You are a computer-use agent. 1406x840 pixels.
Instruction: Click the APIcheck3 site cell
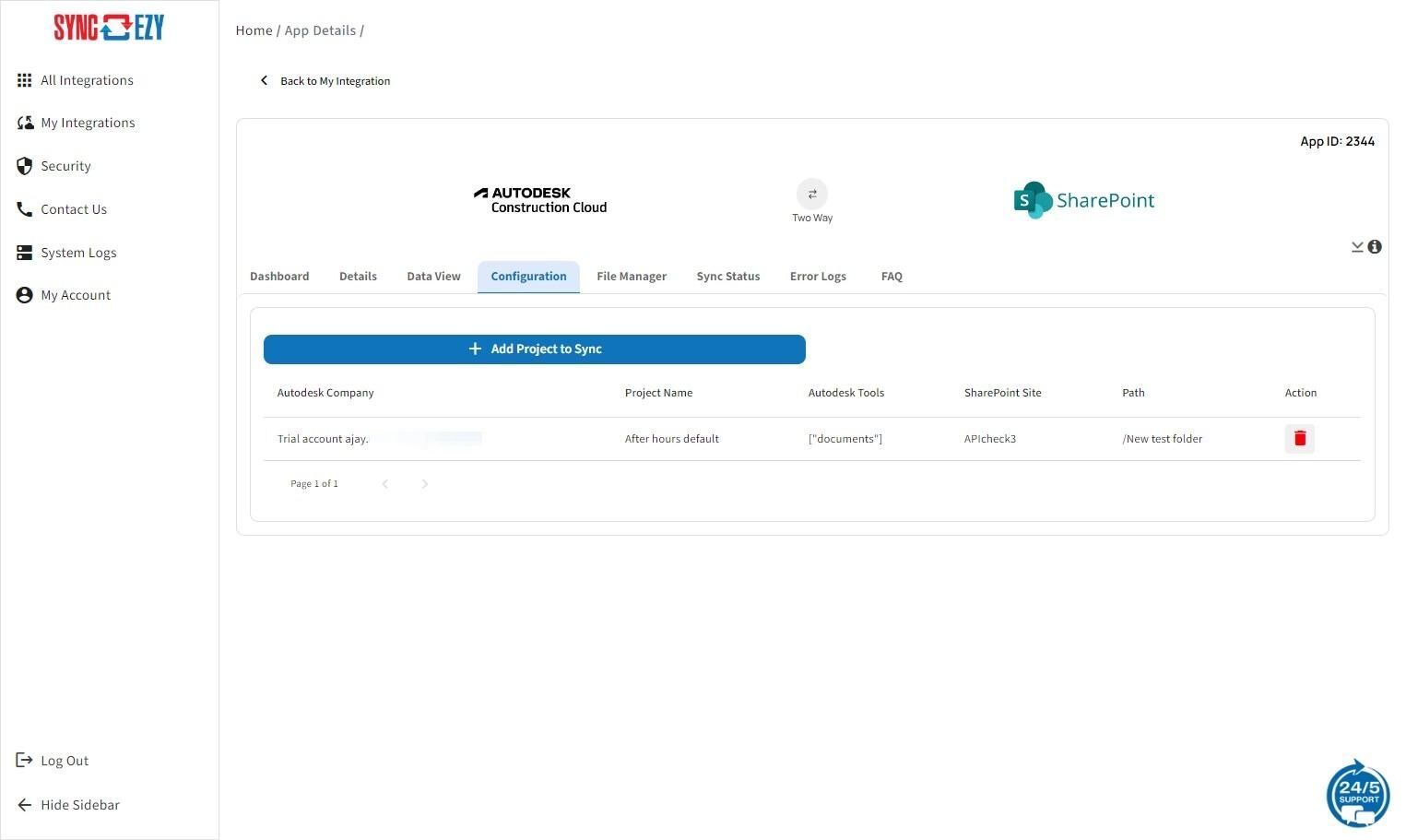990,439
